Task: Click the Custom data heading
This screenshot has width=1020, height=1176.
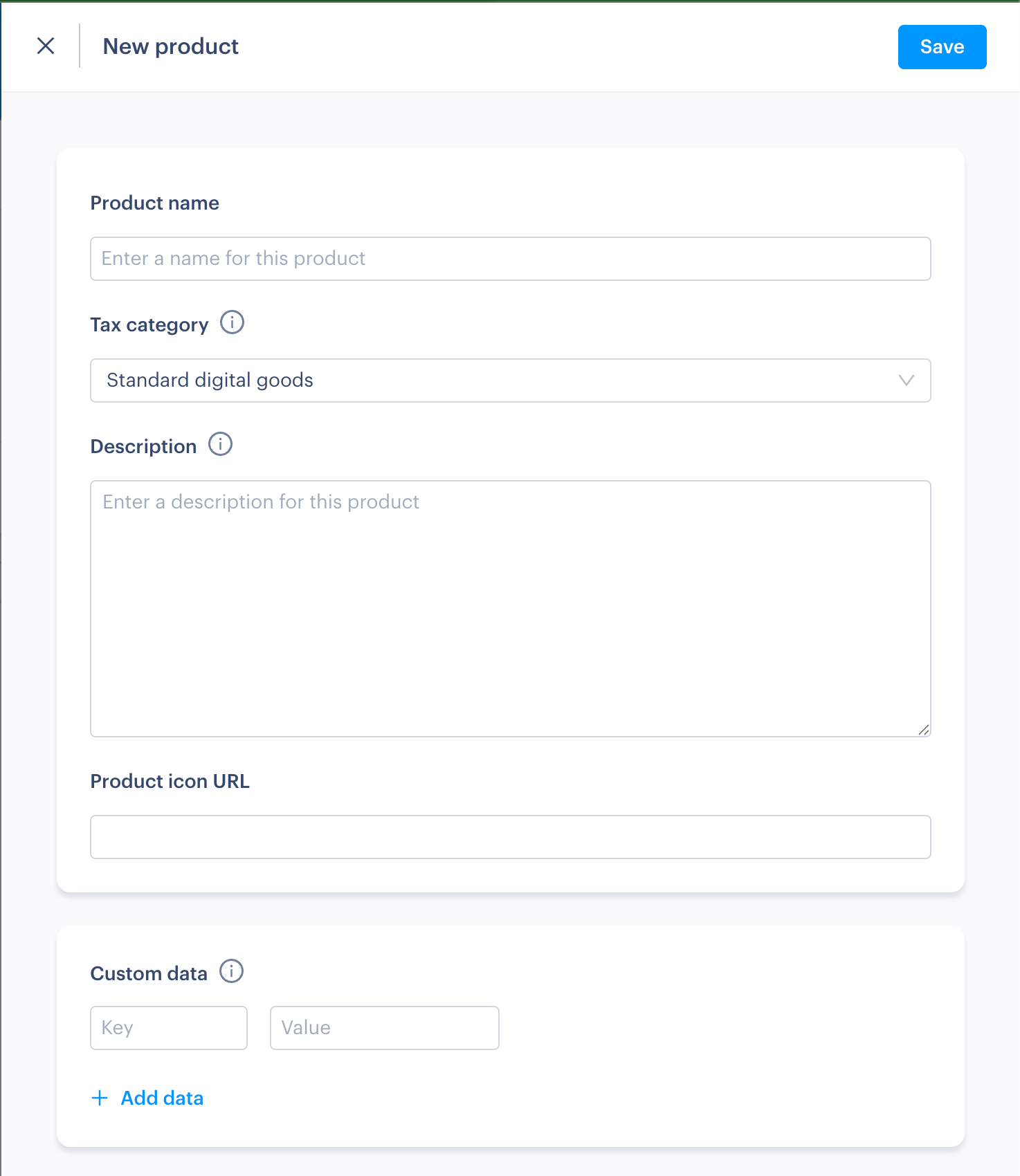Action: [149, 974]
